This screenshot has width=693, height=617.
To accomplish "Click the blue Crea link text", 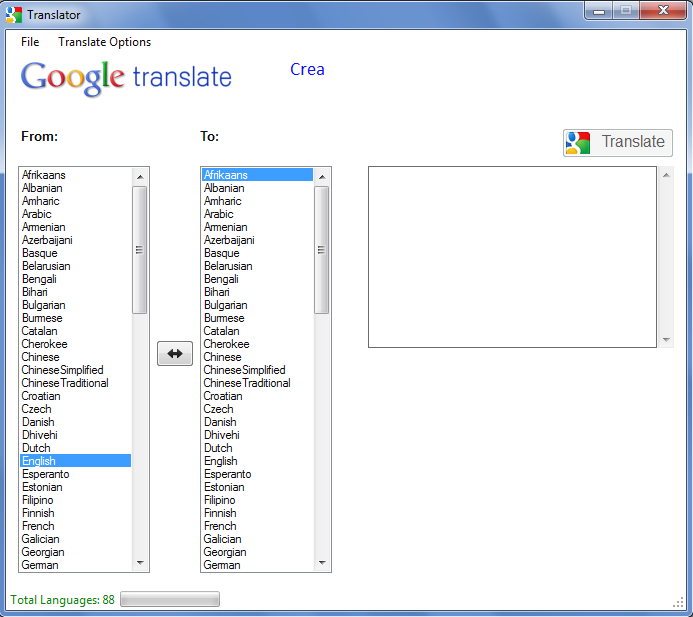I will [307, 69].
